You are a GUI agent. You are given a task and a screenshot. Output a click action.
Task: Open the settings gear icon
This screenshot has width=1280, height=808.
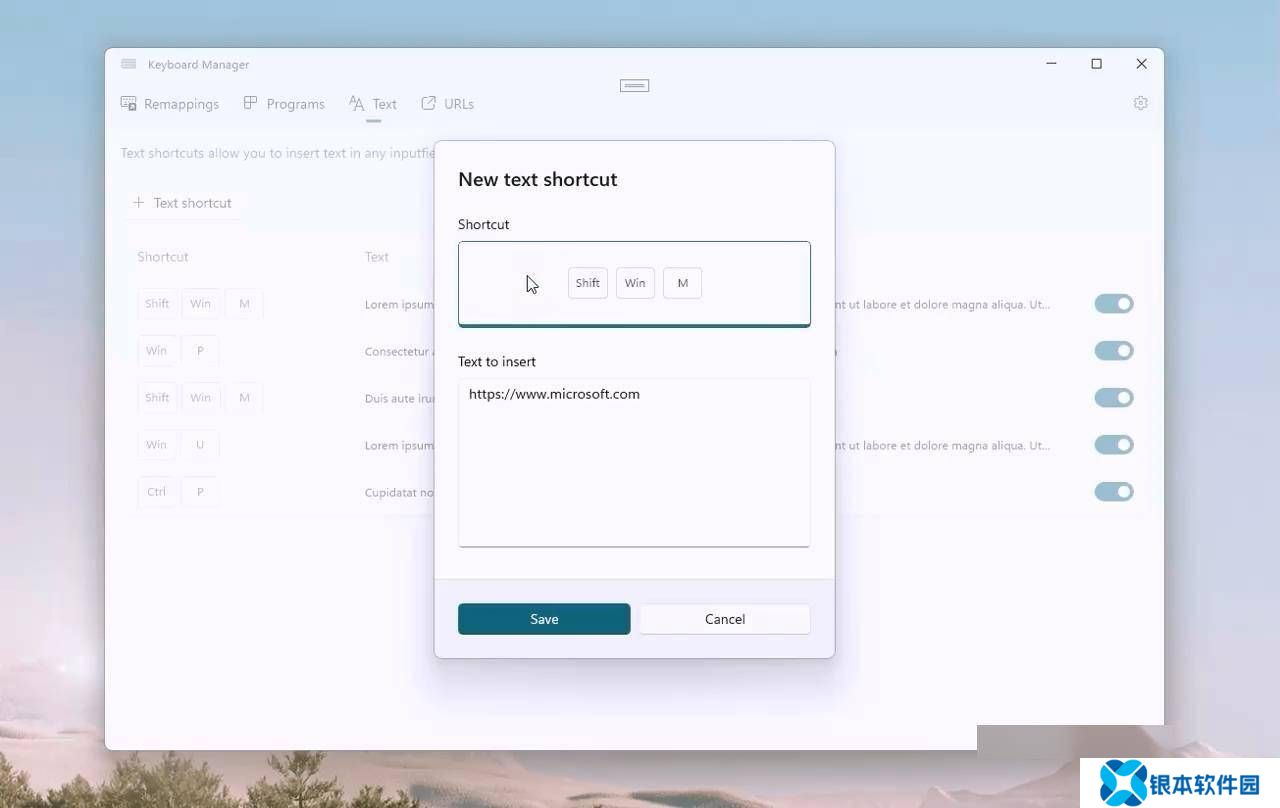(1140, 103)
